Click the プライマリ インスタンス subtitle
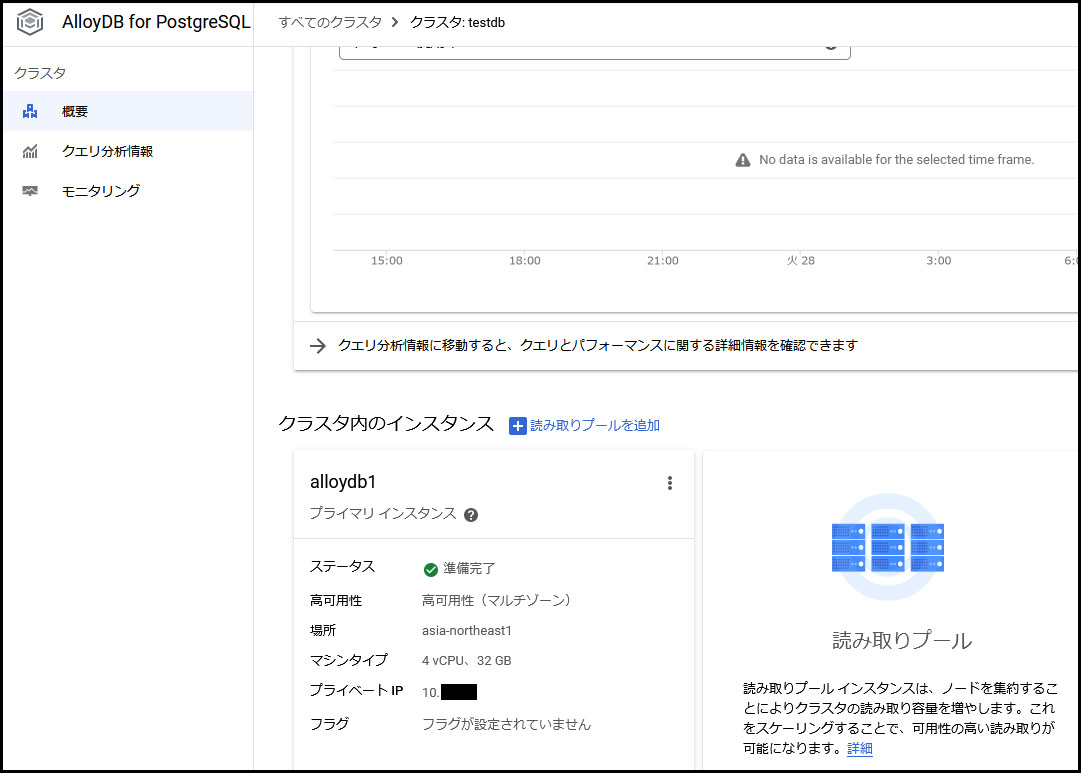The width and height of the screenshot is (1081, 773). [383, 514]
